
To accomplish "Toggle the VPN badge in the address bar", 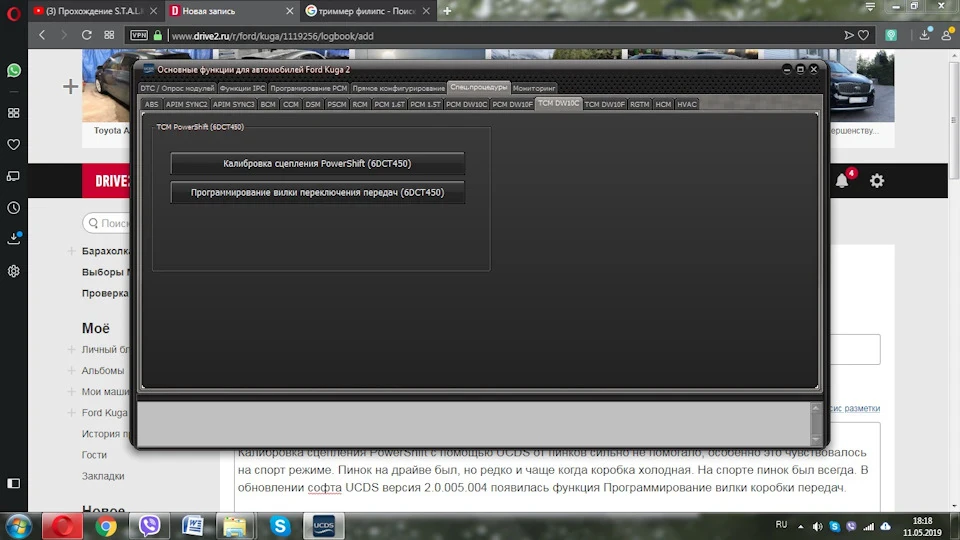I will click(x=139, y=36).
